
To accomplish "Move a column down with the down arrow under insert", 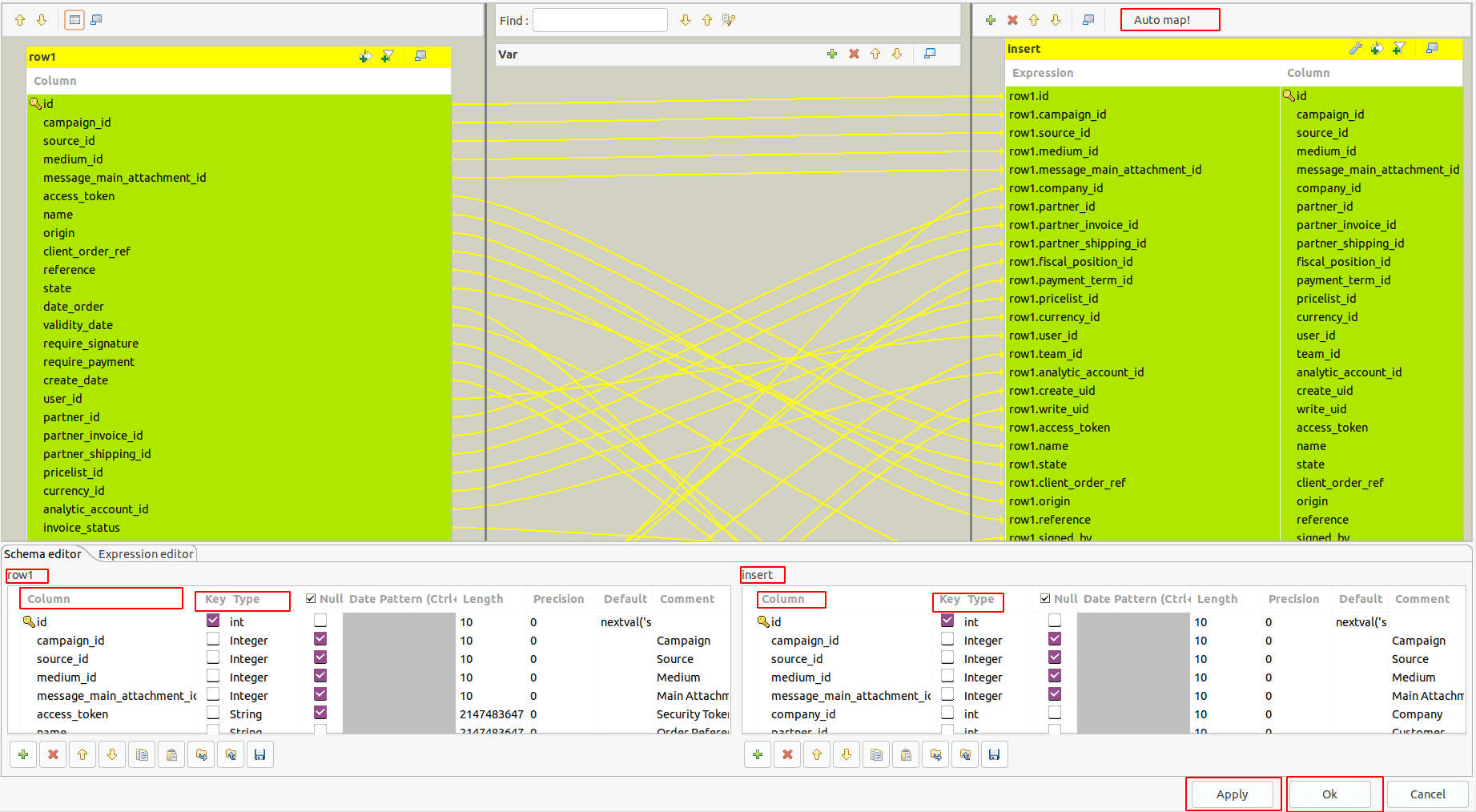I will 846,754.
